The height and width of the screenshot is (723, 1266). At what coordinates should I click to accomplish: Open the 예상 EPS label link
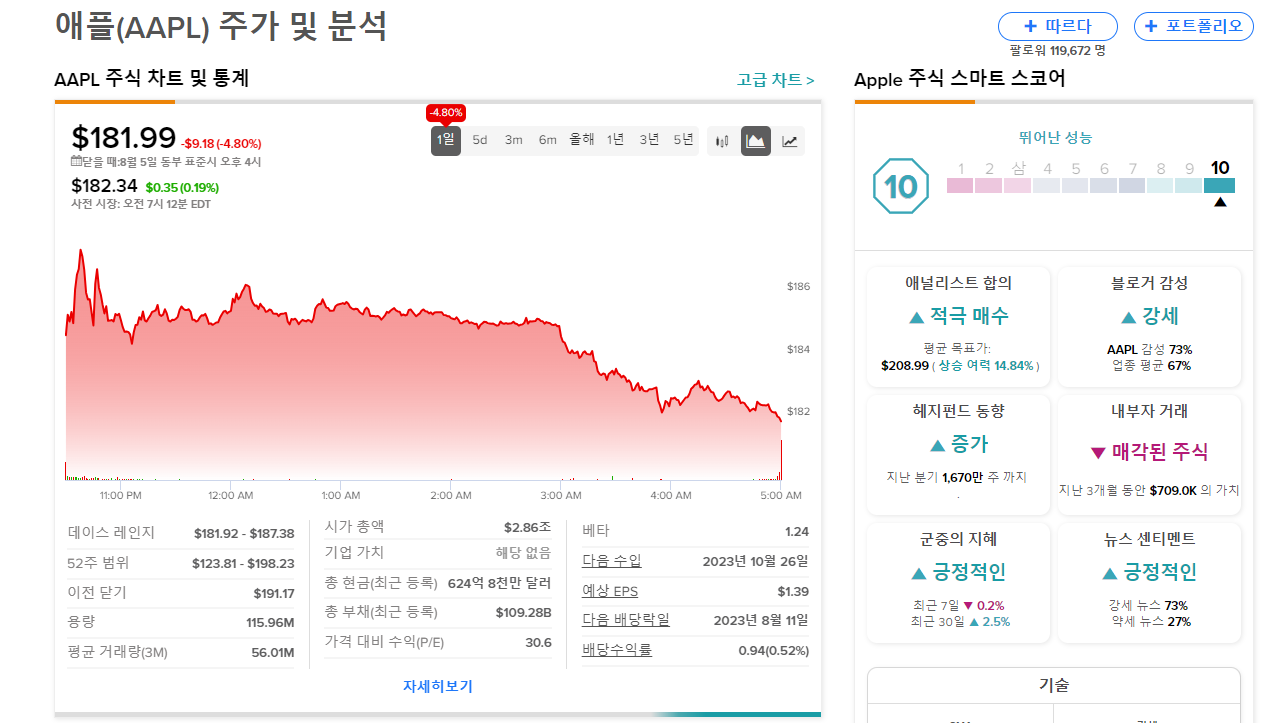(x=610, y=591)
